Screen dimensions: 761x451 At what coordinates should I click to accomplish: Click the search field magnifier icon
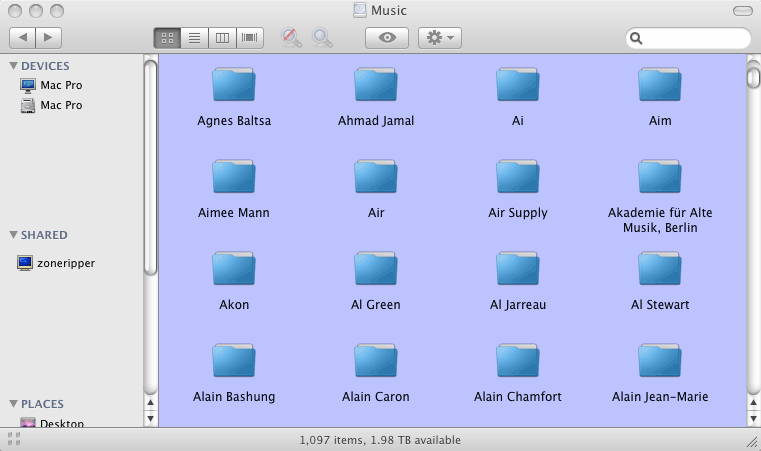click(636, 38)
